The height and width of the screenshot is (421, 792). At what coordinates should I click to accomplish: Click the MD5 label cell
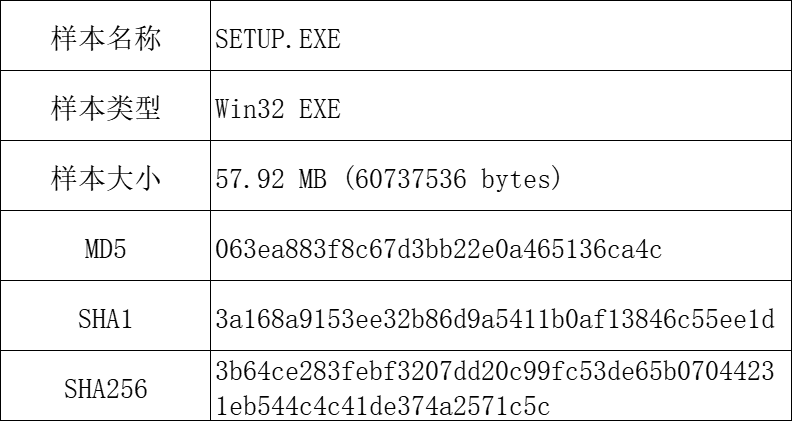(x=106, y=249)
